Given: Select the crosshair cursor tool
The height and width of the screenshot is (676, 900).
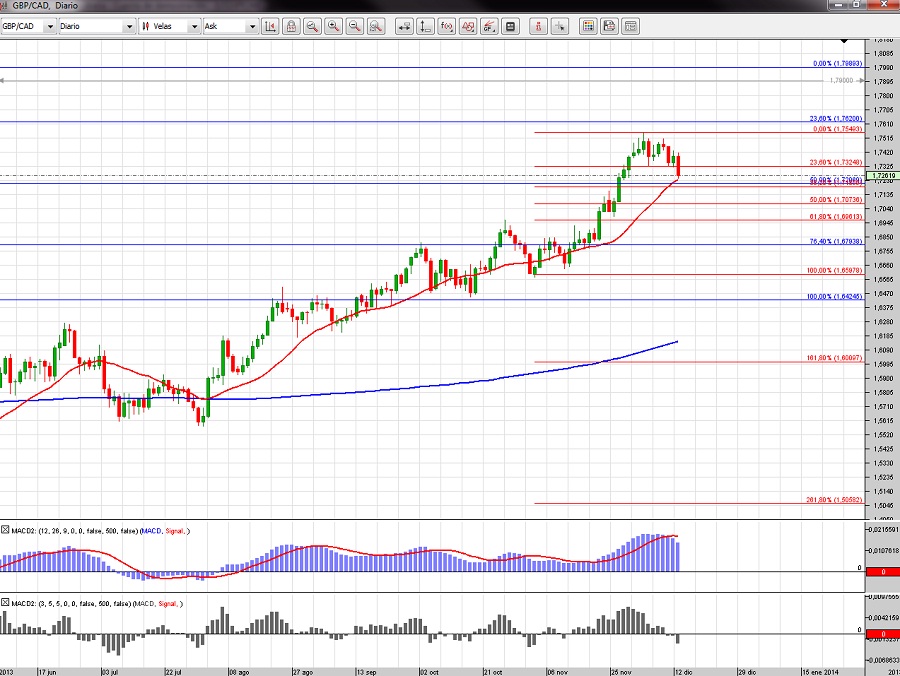Looking at the screenshot, I should (x=563, y=26).
